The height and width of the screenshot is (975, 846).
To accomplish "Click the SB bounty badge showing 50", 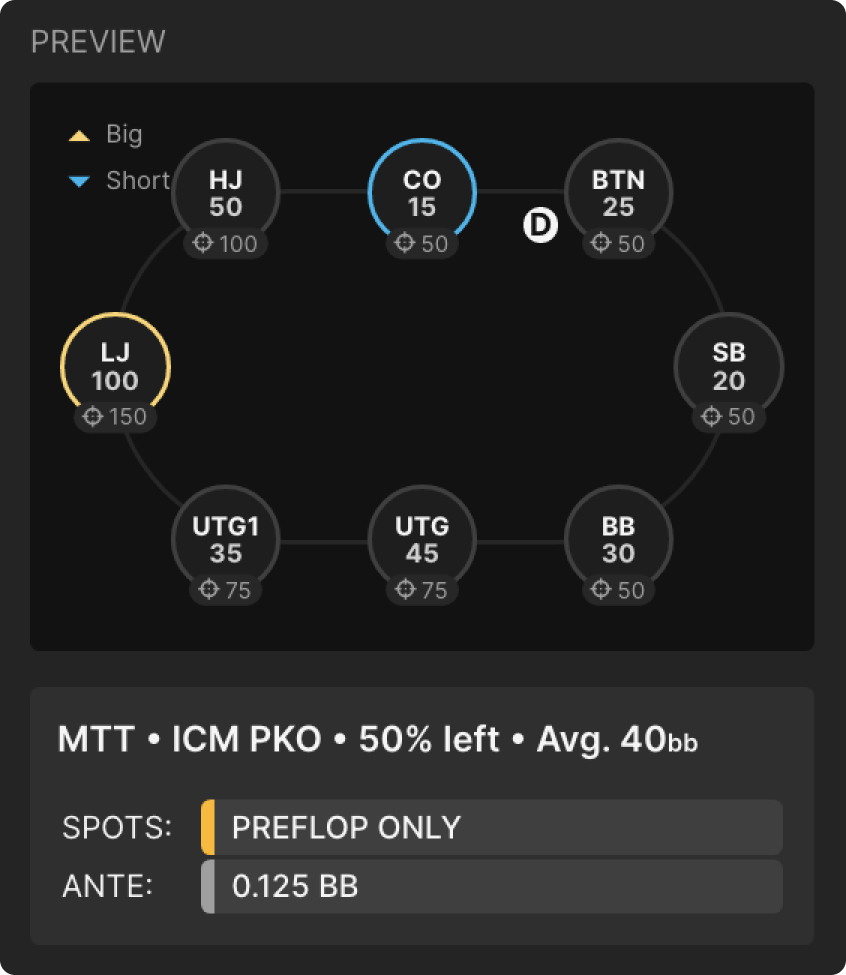I will point(728,417).
